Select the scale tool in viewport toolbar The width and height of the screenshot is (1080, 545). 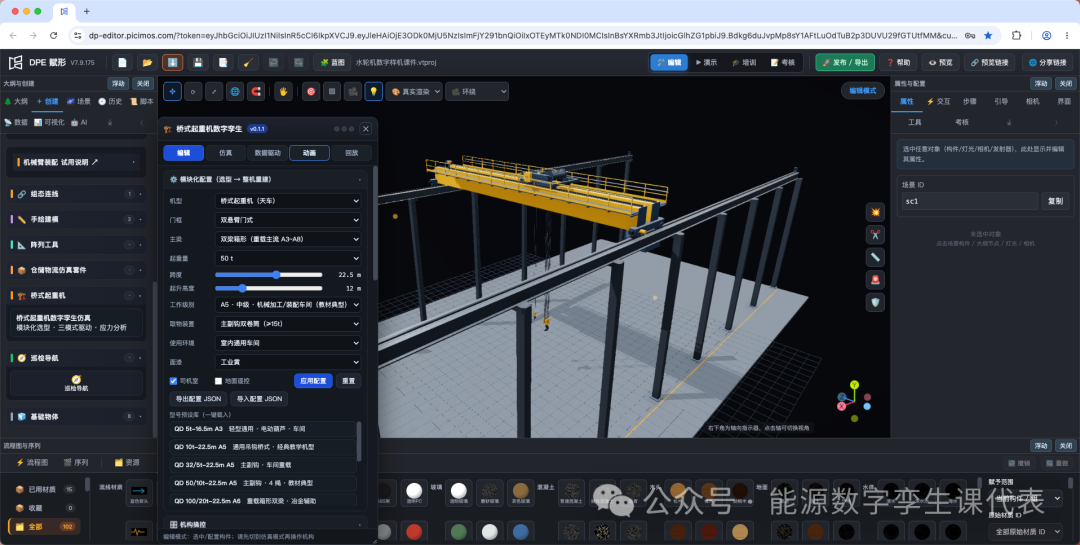coord(214,91)
